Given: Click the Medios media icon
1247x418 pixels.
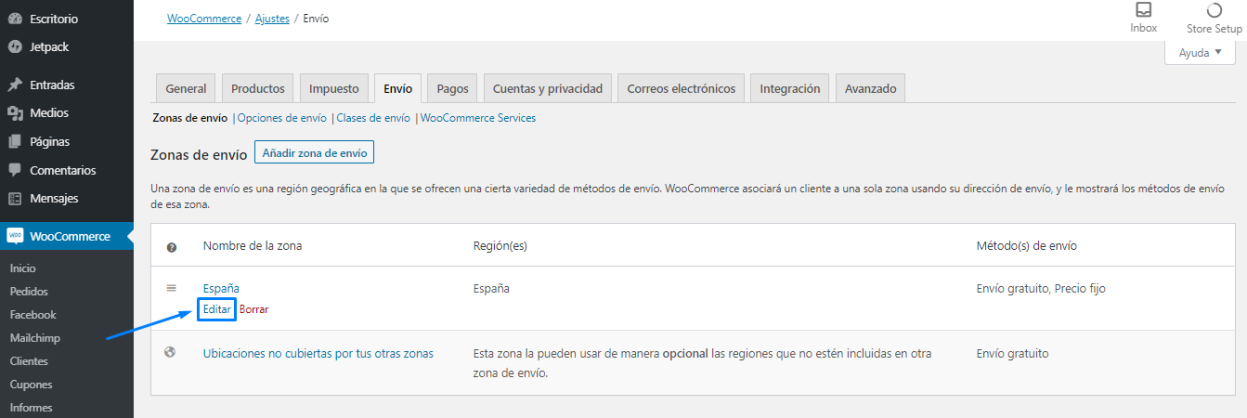Looking at the screenshot, I should (15, 113).
